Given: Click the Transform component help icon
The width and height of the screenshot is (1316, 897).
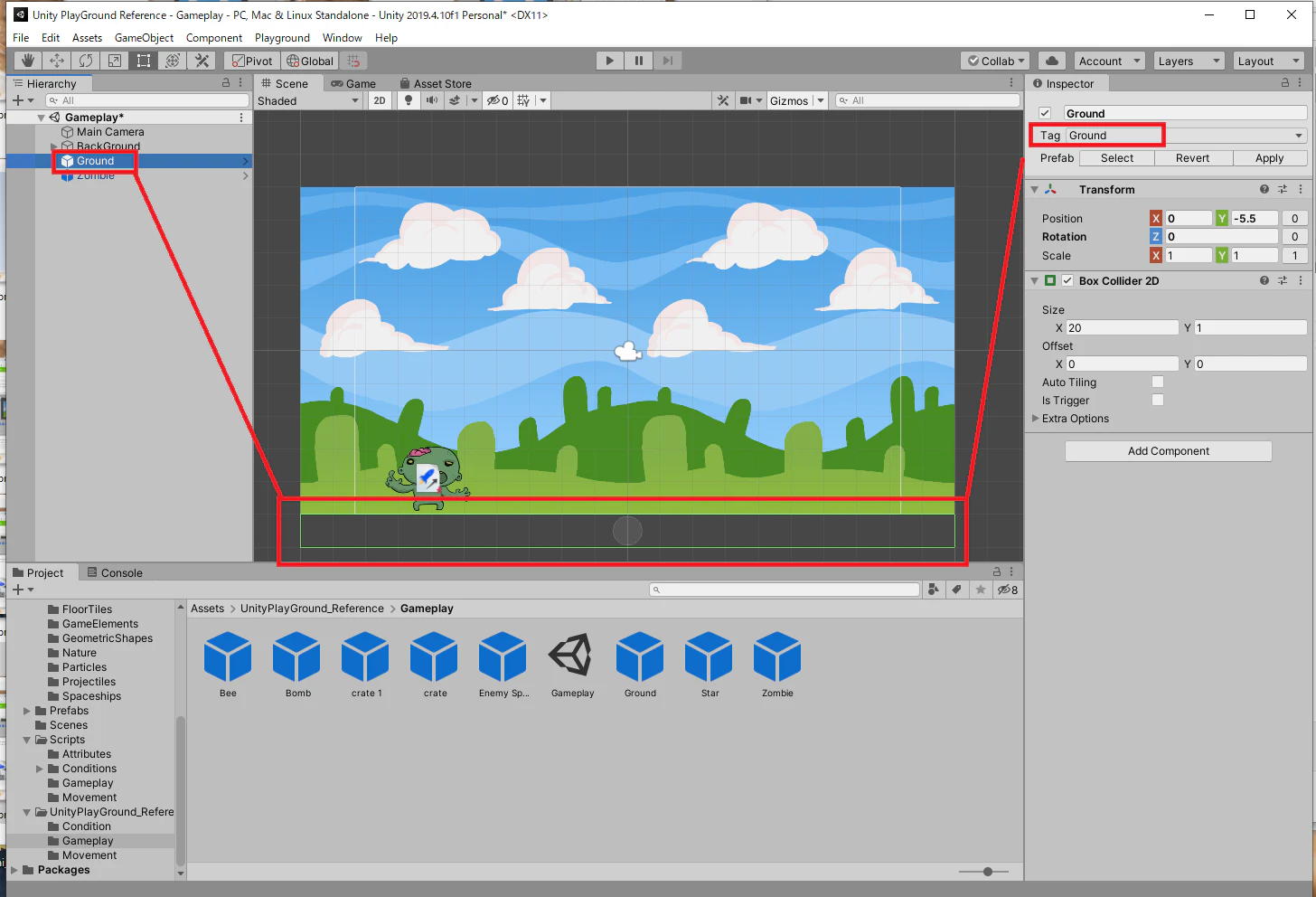Looking at the screenshot, I should 1264,190.
